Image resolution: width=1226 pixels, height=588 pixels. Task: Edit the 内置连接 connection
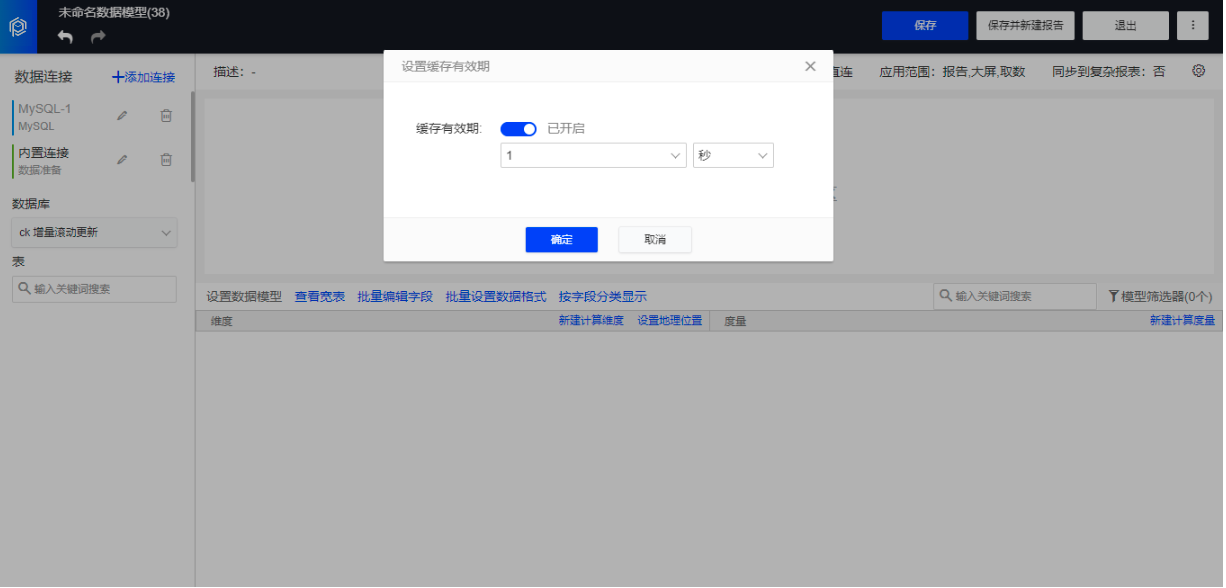tap(122, 160)
